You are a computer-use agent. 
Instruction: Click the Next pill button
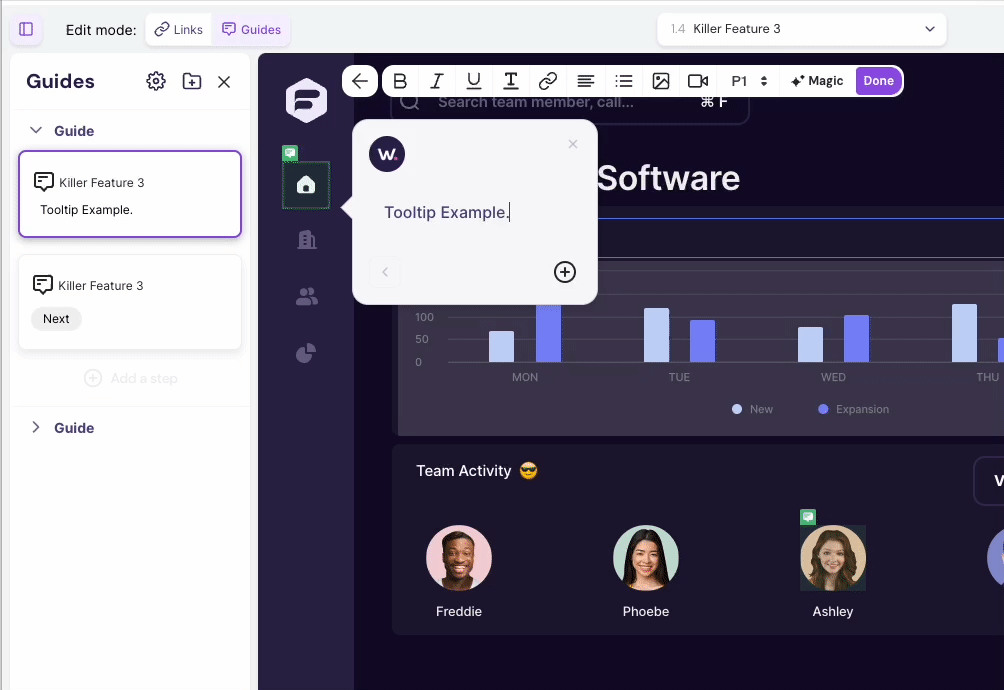[x=56, y=319]
